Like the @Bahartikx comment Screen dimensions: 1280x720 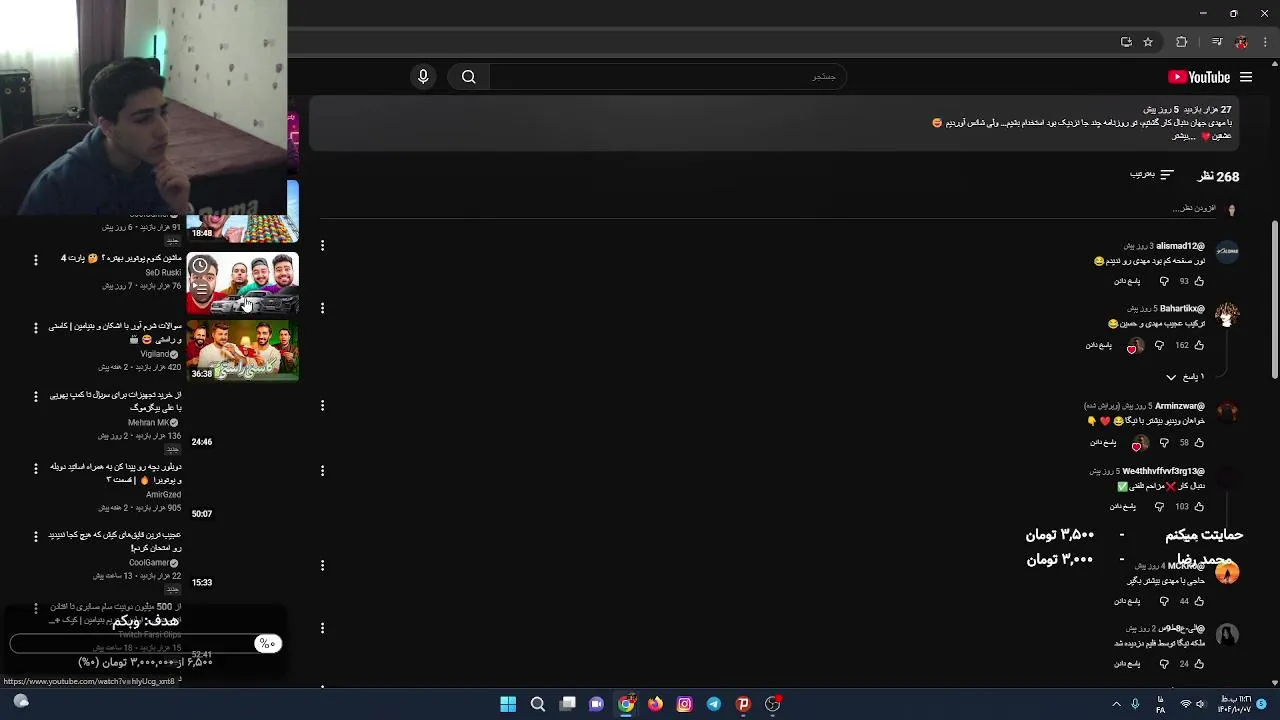[1199, 345]
